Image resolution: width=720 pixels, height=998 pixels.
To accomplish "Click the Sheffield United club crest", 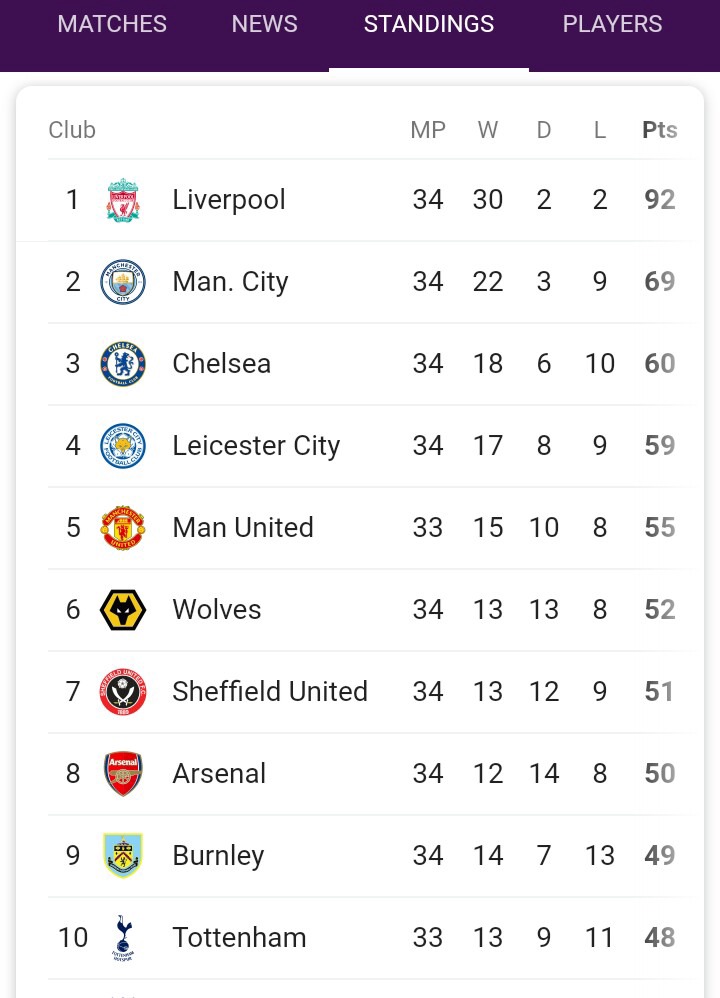I will 123,692.
